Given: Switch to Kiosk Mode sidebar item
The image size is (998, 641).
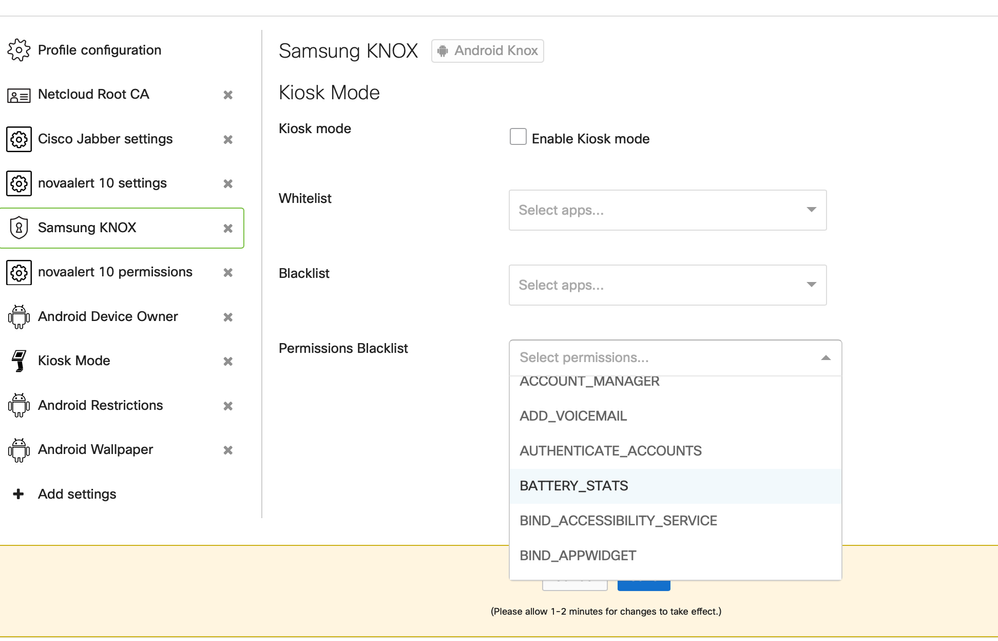Looking at the screenshot, I should point(74,360).
